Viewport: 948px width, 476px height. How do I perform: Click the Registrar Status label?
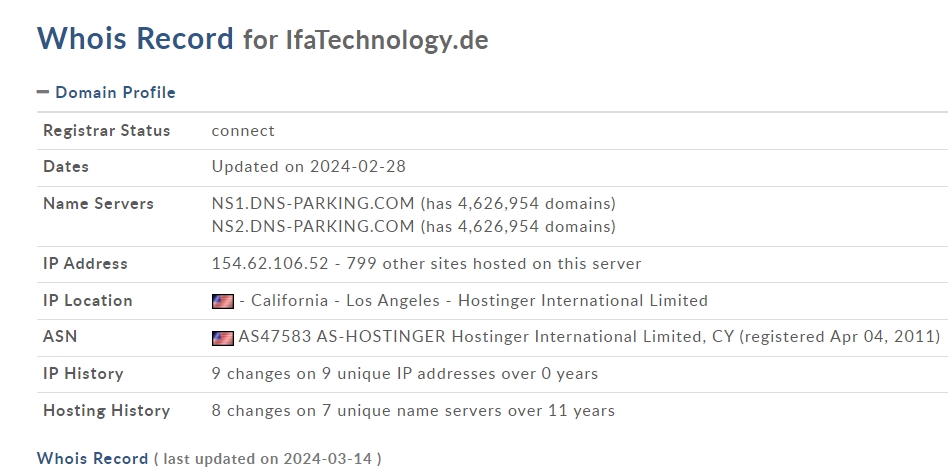106,131
